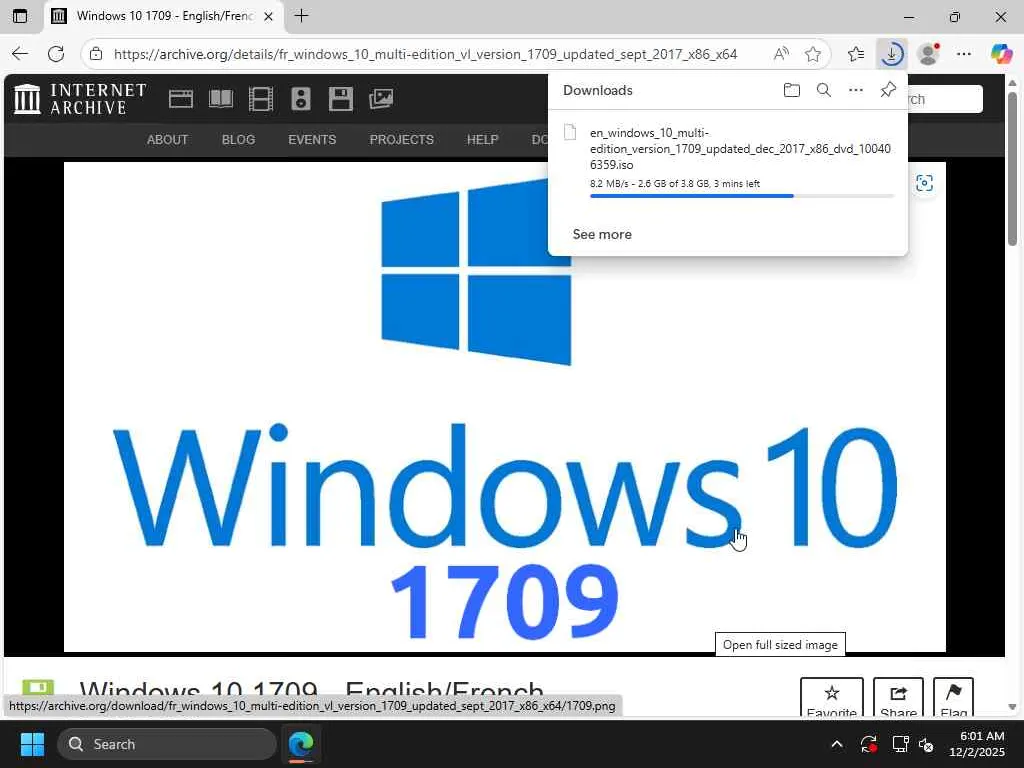Viewport: 1024px width, 768px height.
Task: Click the taskbar Search box
Action: click(167, 744)
